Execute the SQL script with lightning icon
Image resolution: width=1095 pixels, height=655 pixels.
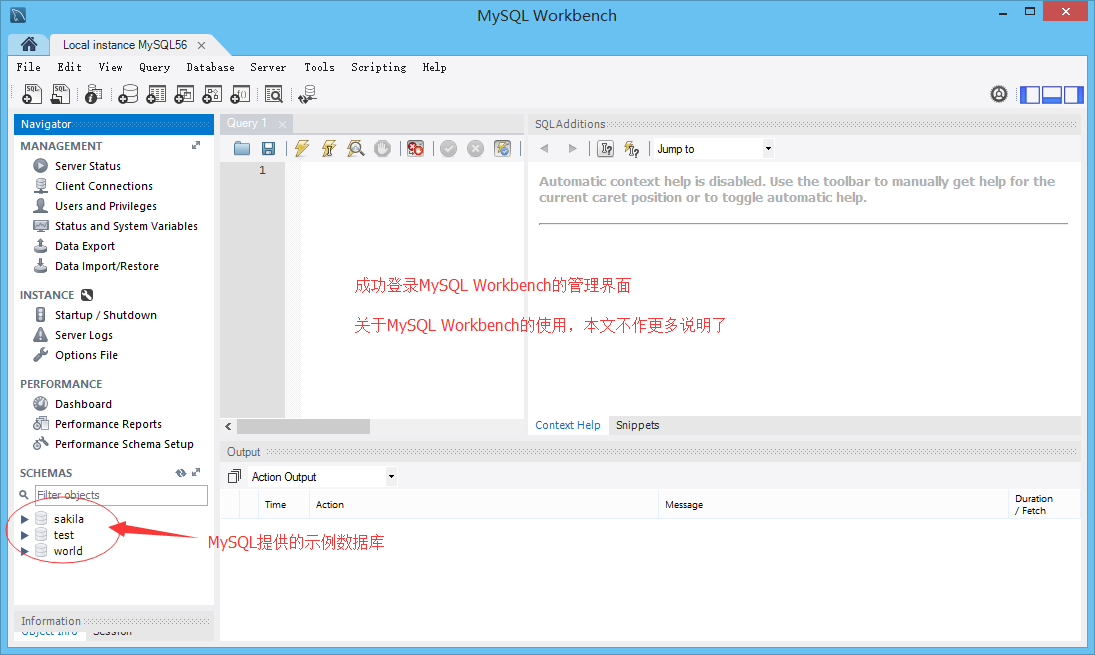click(302, 148)
